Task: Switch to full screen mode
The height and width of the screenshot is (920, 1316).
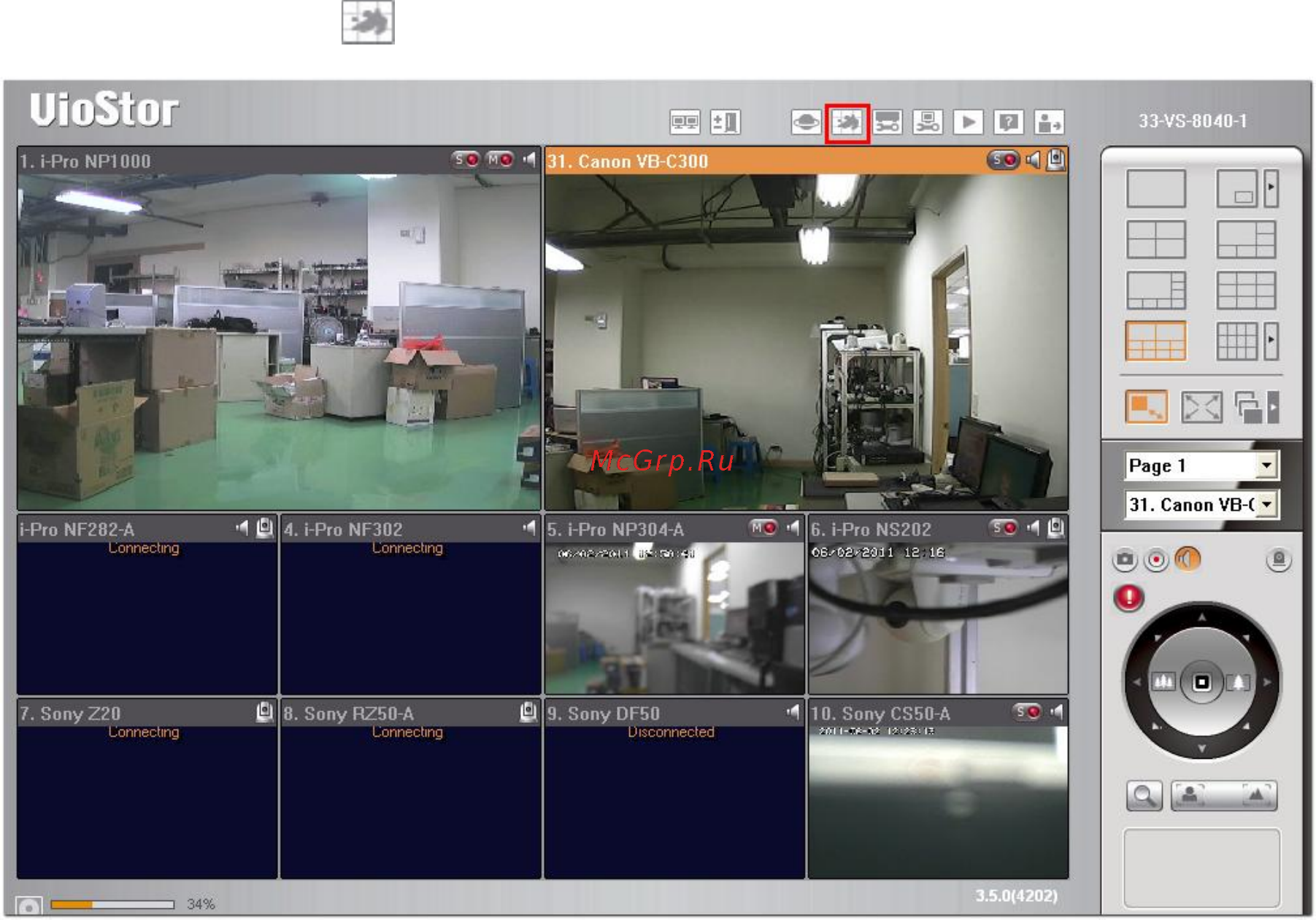Action: pos(1201,407)
